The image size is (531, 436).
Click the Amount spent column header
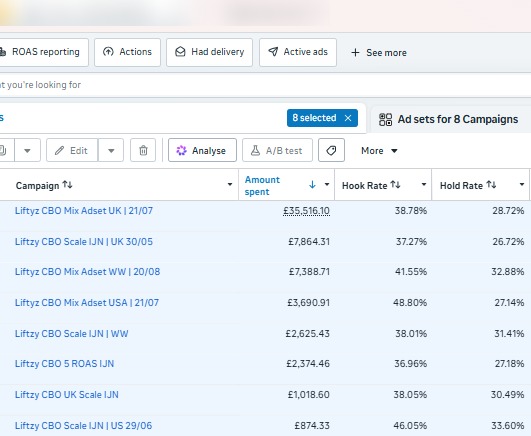(x=262, y=185)
